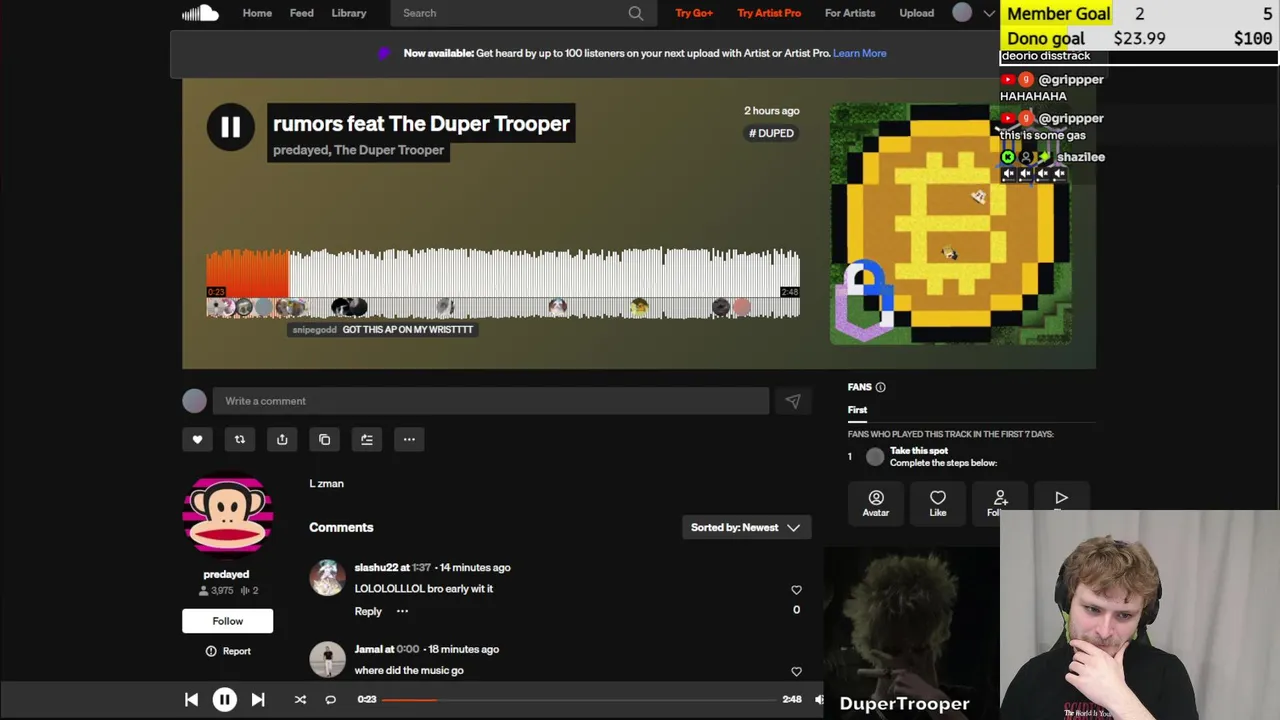
Task: Click the search magnifier icon
Action: (636, 13)
